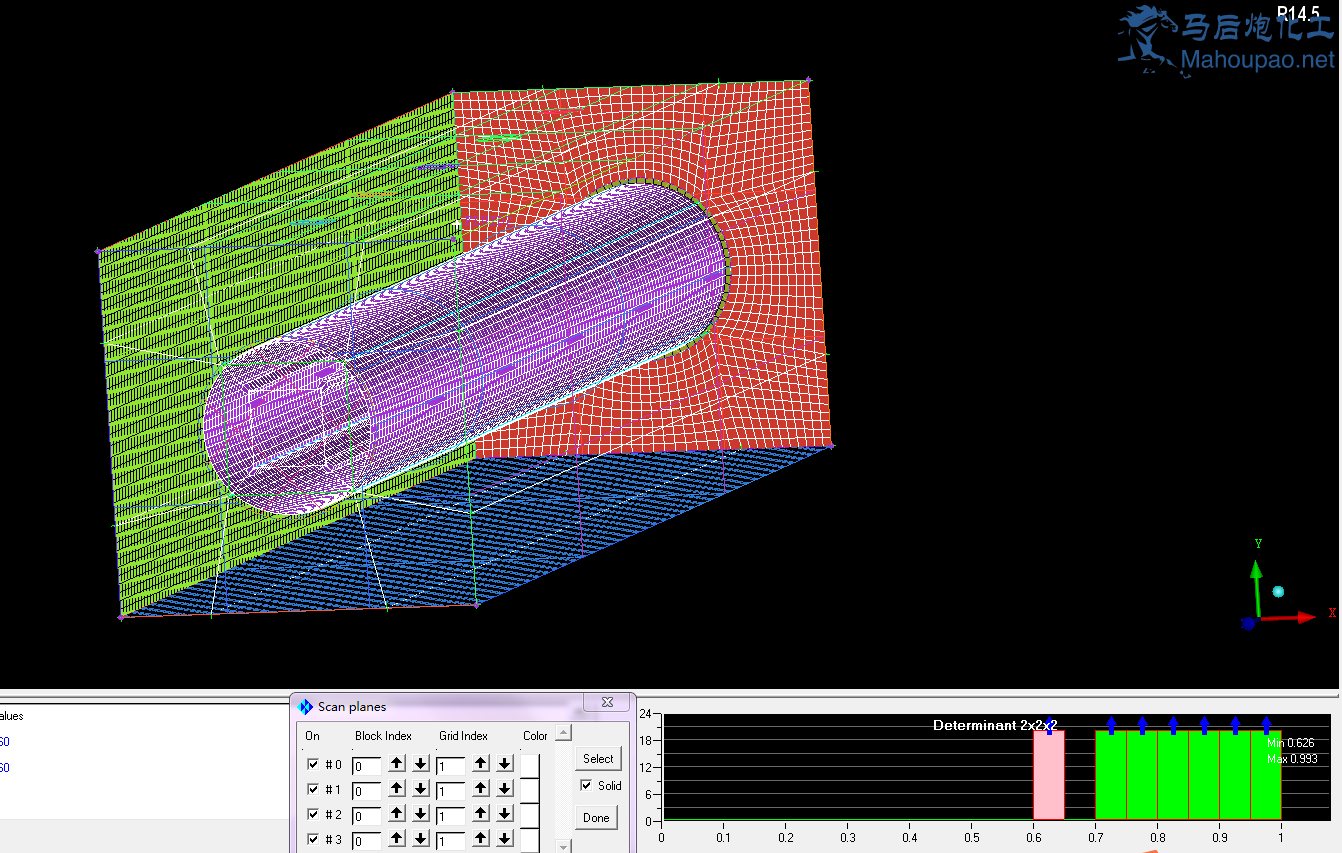Select the green histogram bar at 0.9–0.95
The image size is (1342, 853).
pos(1235,775)
